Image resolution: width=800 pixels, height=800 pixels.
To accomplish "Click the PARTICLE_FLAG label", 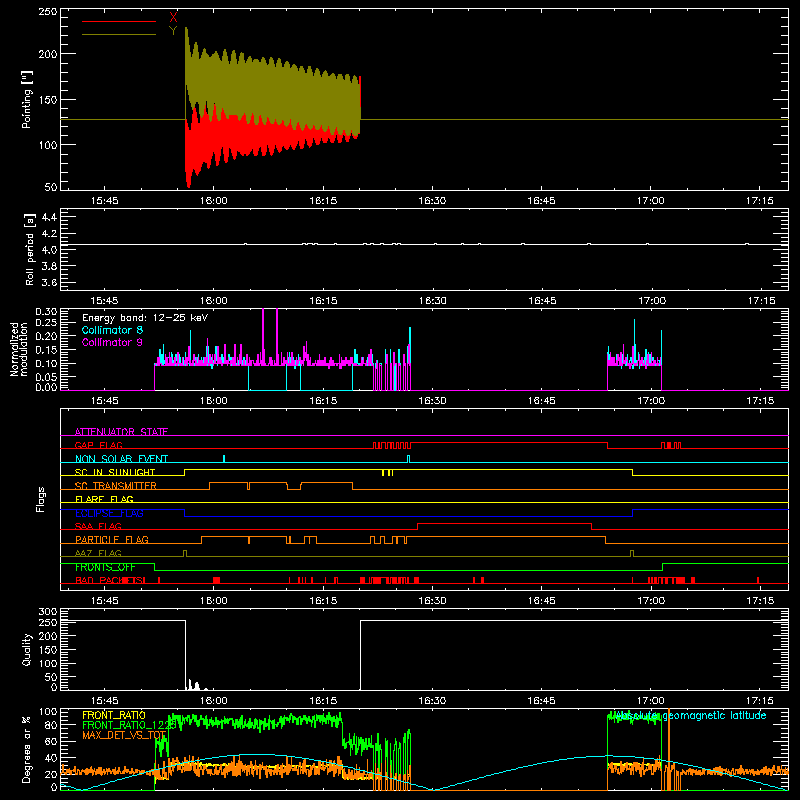I will click(112, 539).
